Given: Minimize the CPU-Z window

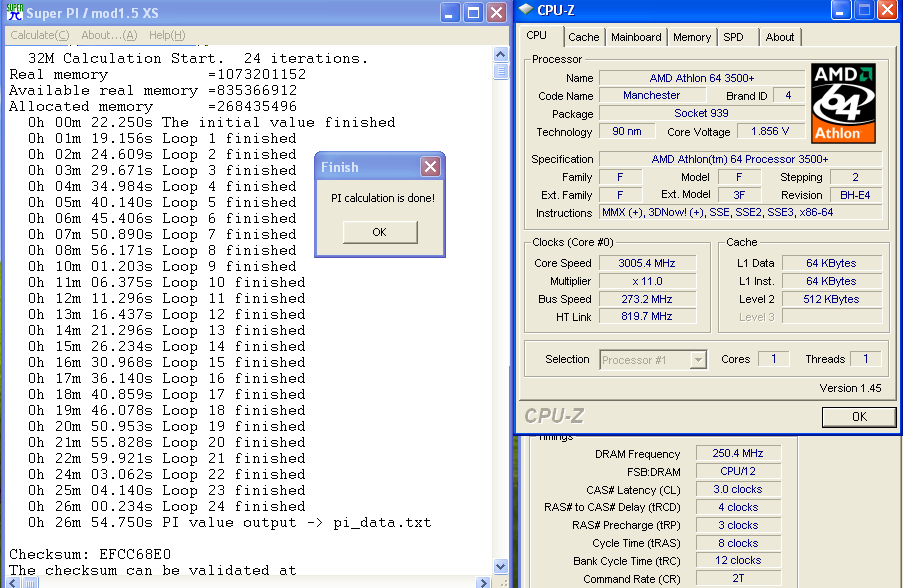Looking at the screenshot, I should (841, 10).
